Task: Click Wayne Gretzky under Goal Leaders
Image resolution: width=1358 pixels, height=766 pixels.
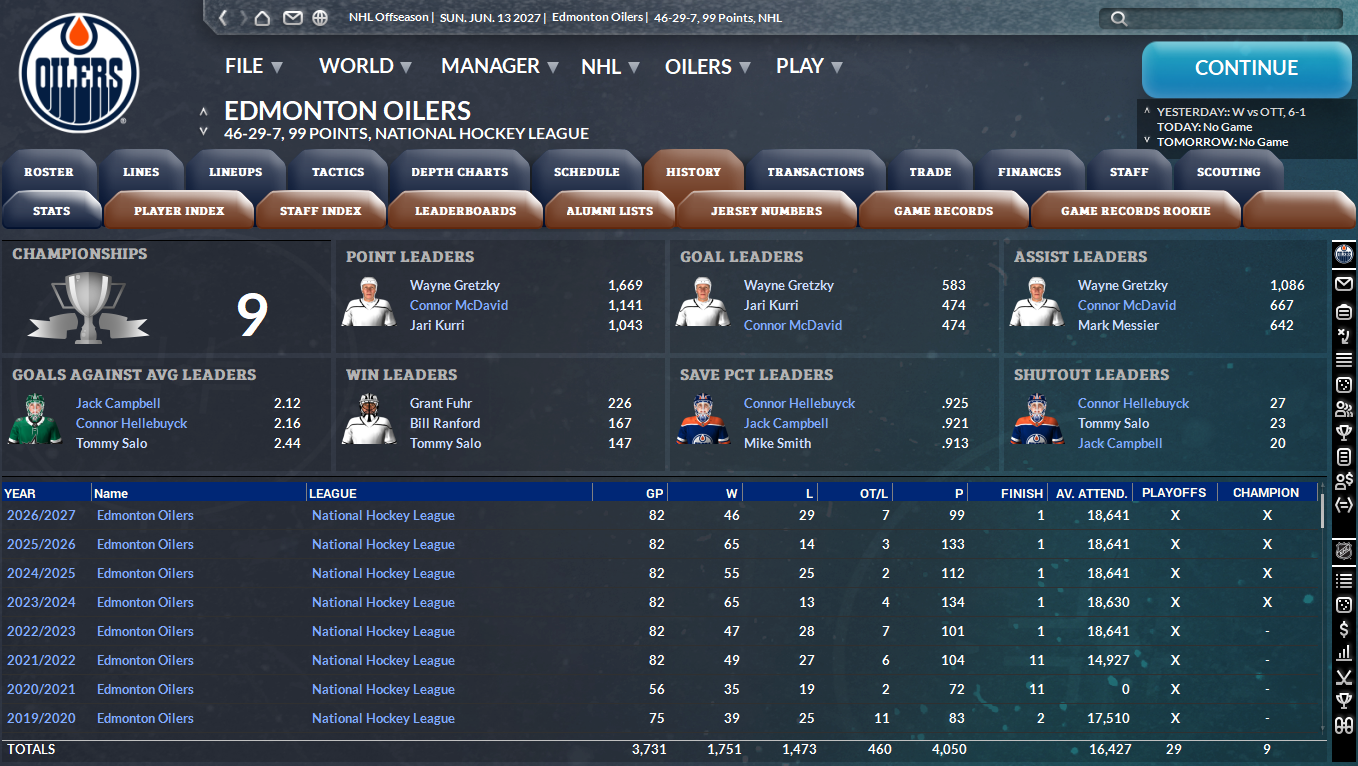Action: pyautogui.click(x=789, y=285)
